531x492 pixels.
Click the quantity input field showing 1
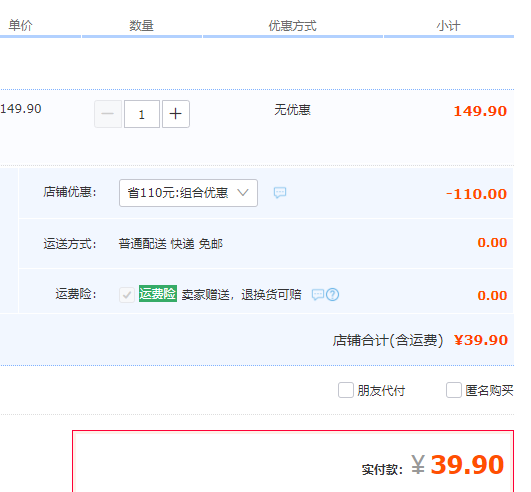[142, 114]
